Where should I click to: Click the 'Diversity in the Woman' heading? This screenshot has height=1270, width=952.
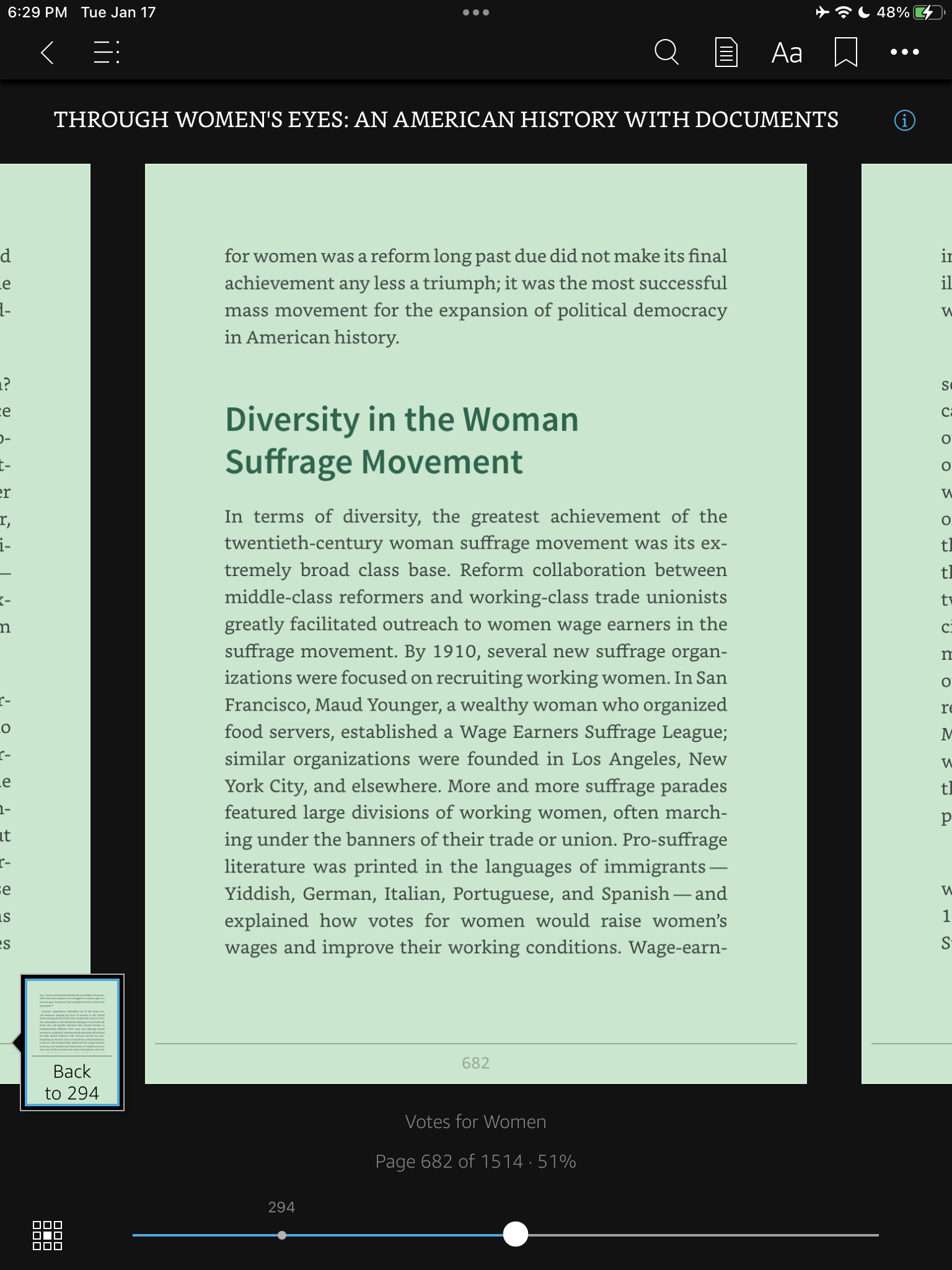click(x=402, y=420)
